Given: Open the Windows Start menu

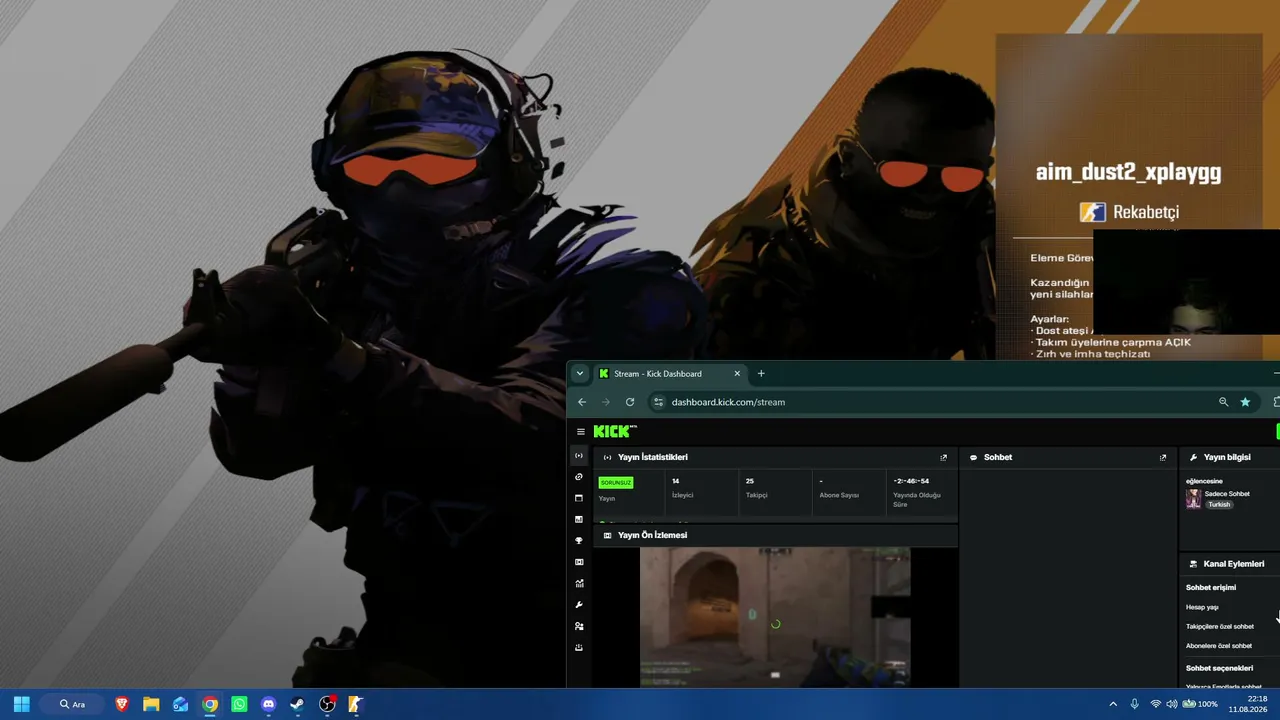Looking at the screenshot, I should (x=22, y=704).
